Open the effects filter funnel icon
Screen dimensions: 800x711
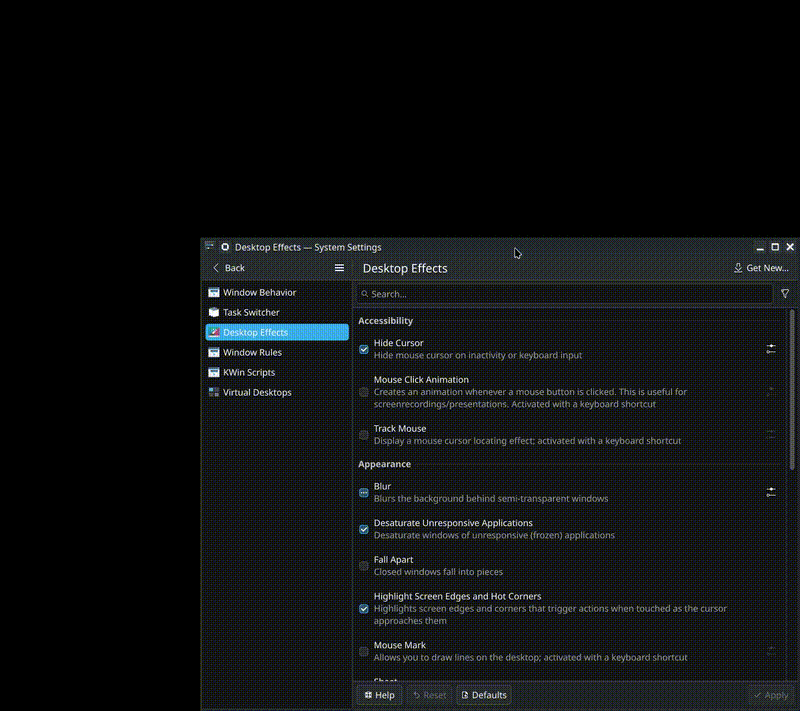click(x=785, y=293)
